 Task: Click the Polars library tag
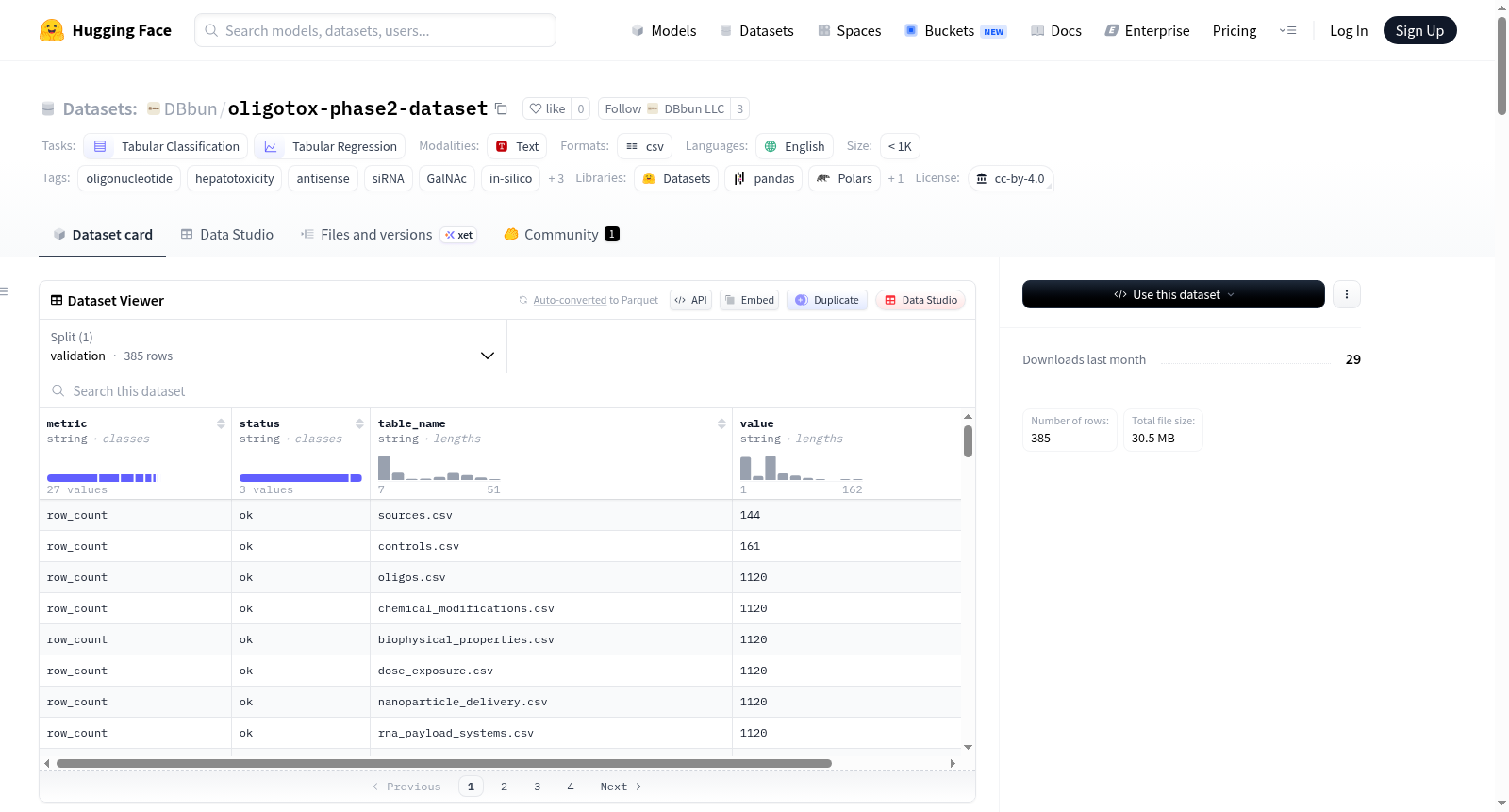(845, 178)
